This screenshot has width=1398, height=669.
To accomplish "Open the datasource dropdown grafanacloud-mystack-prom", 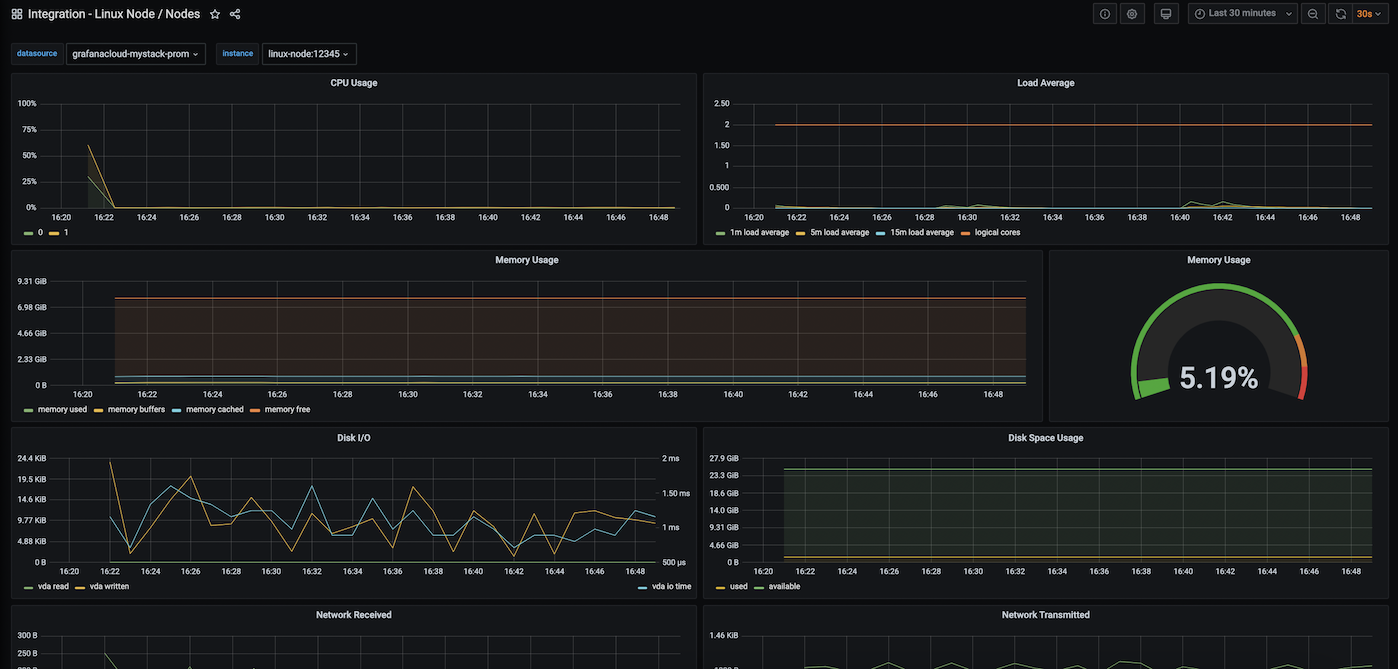I will [x=135, y=54].
